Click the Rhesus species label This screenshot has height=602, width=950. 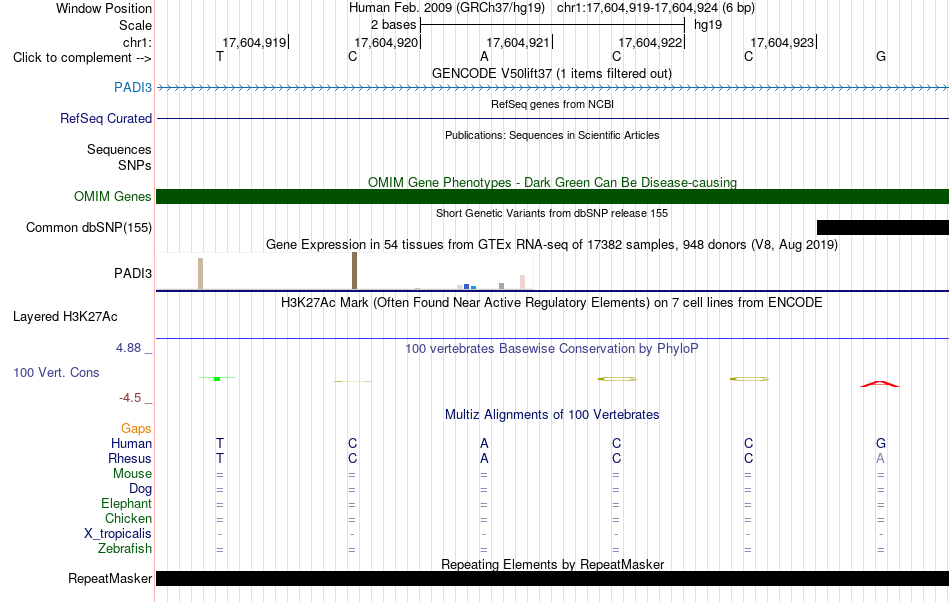[x=130, y=459]
